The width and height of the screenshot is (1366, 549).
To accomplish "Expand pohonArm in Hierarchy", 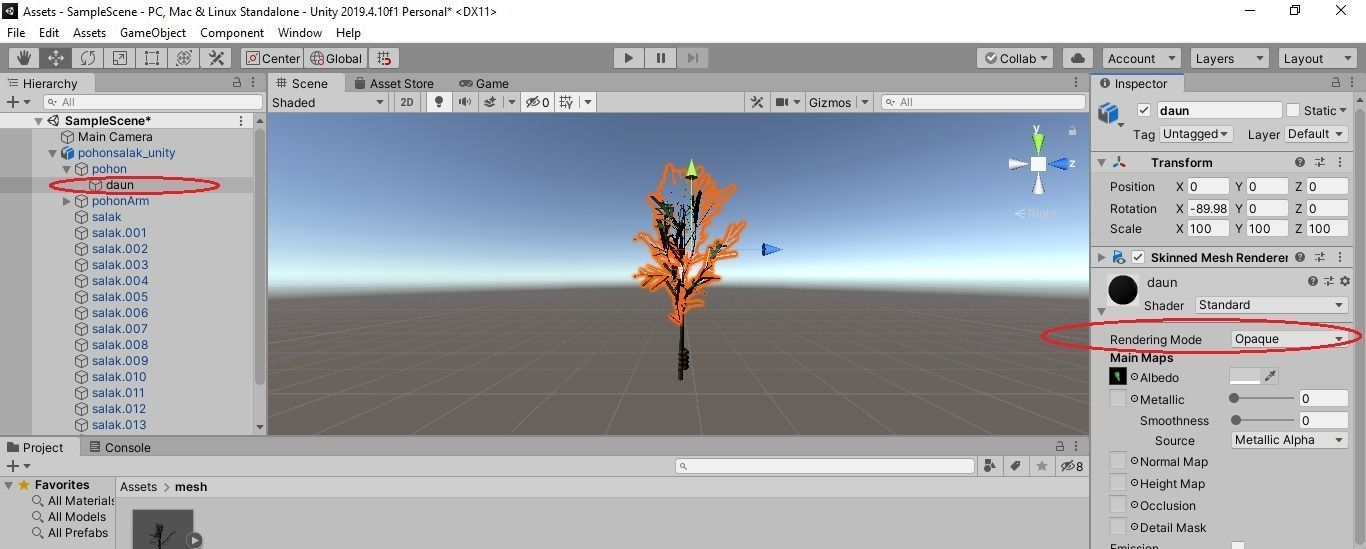I will click(67, 201).
